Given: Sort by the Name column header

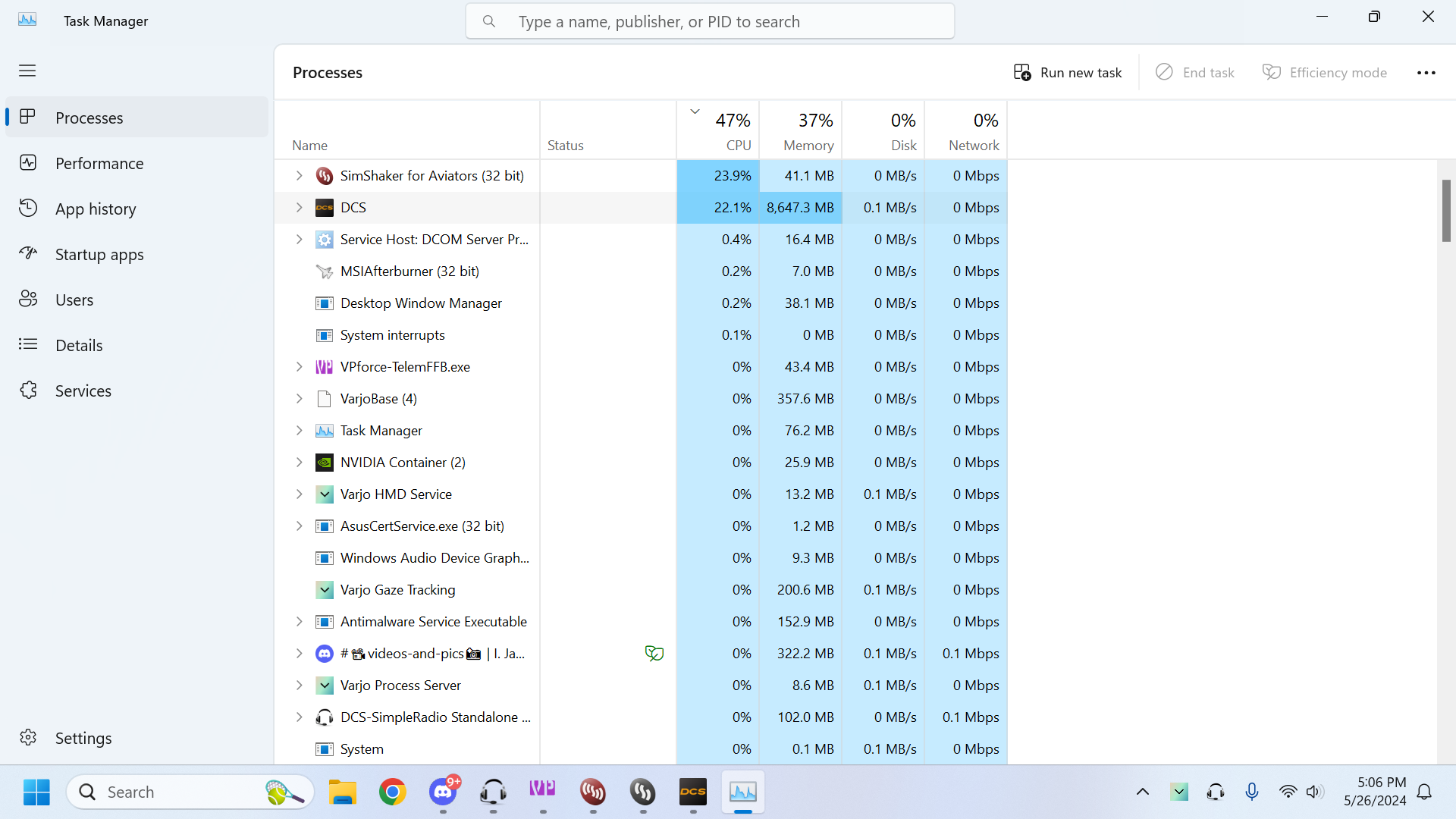Looking at the screenshot, I should coord(407,130).
